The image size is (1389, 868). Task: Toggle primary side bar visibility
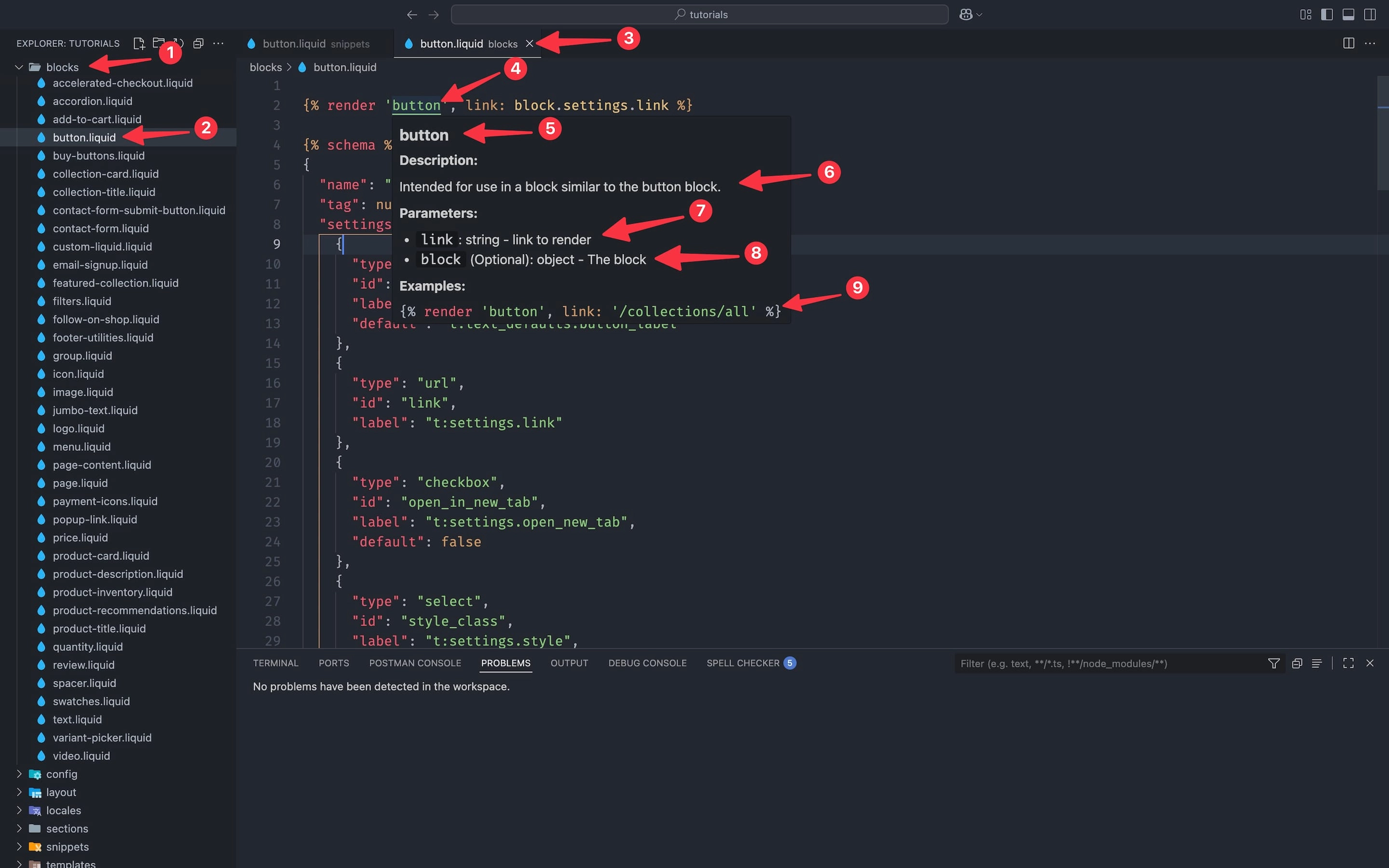point(1327,15)
